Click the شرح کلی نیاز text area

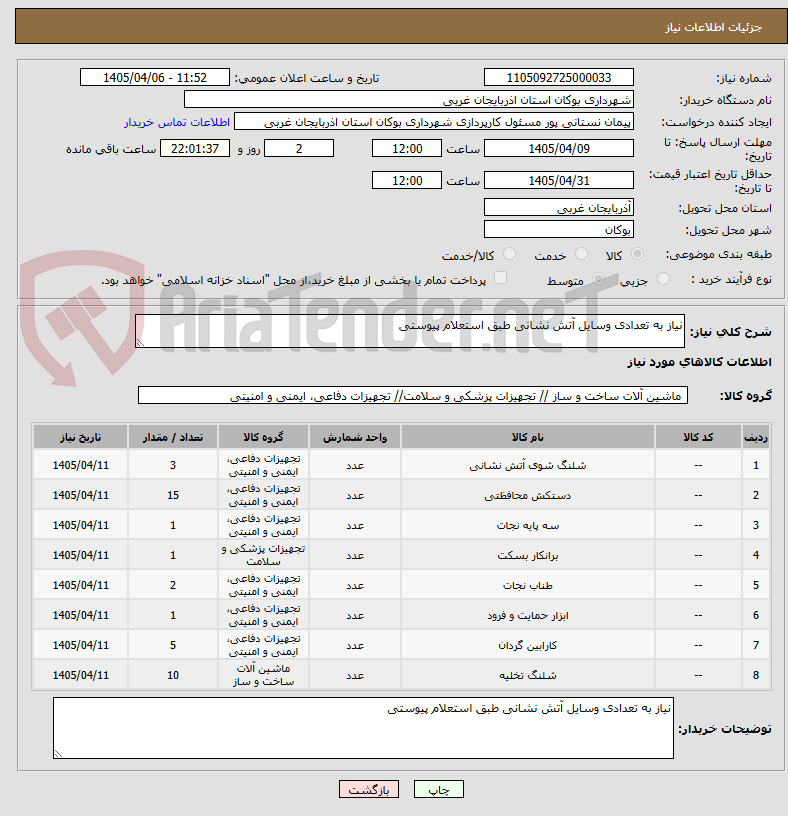click(410, 331)
